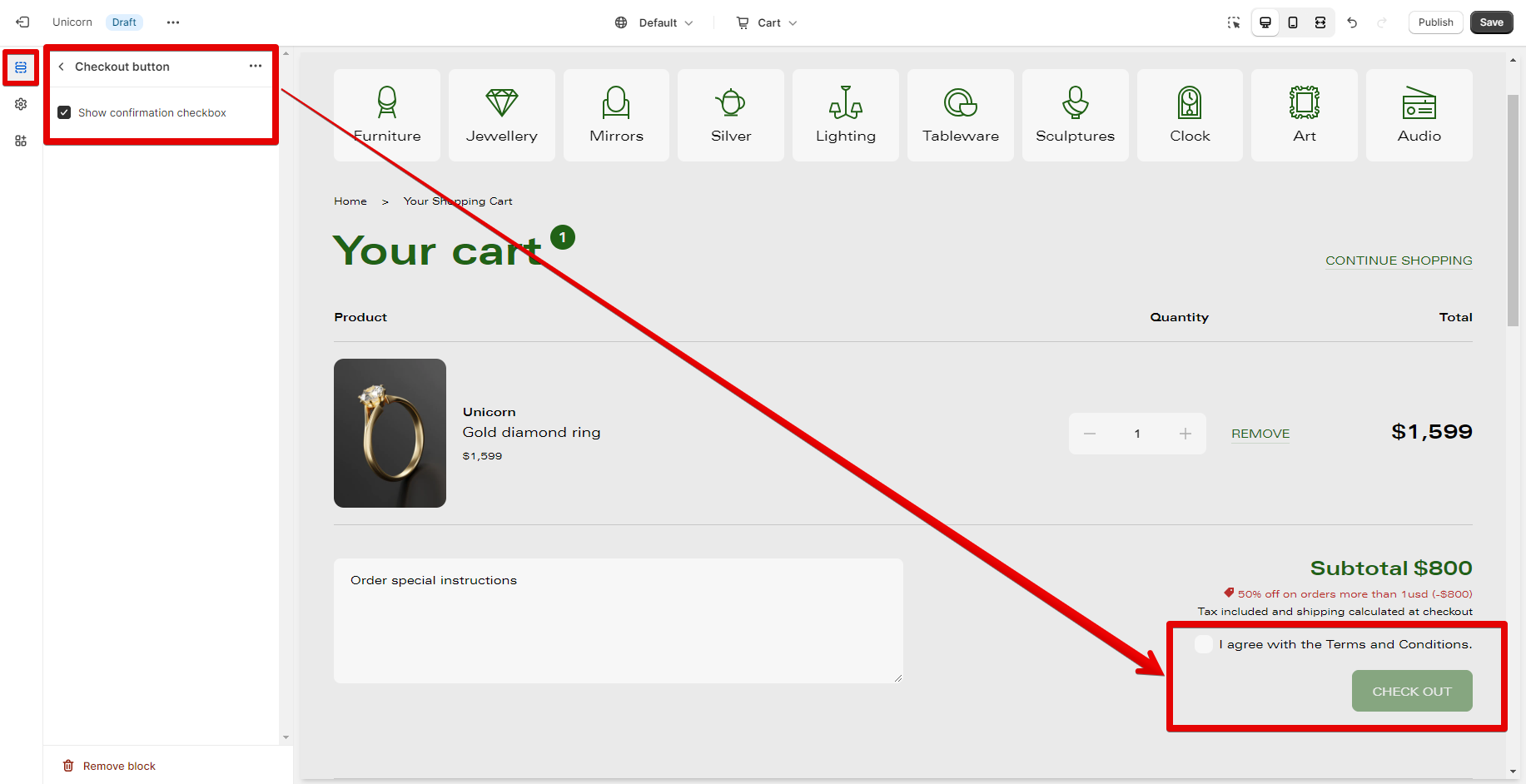Click the Publish button

(x=1435, y=22)
